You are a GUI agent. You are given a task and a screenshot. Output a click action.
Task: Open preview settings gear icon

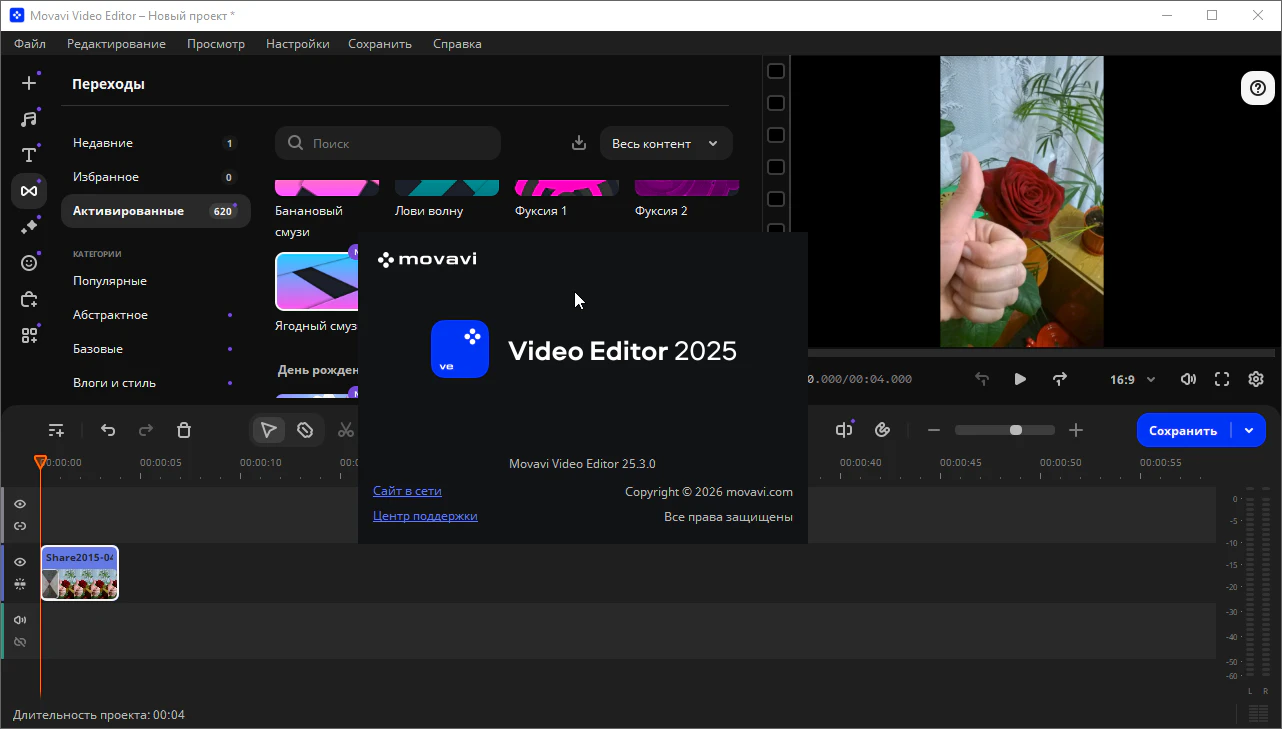pyautogui.click(x=1256, y=379)
